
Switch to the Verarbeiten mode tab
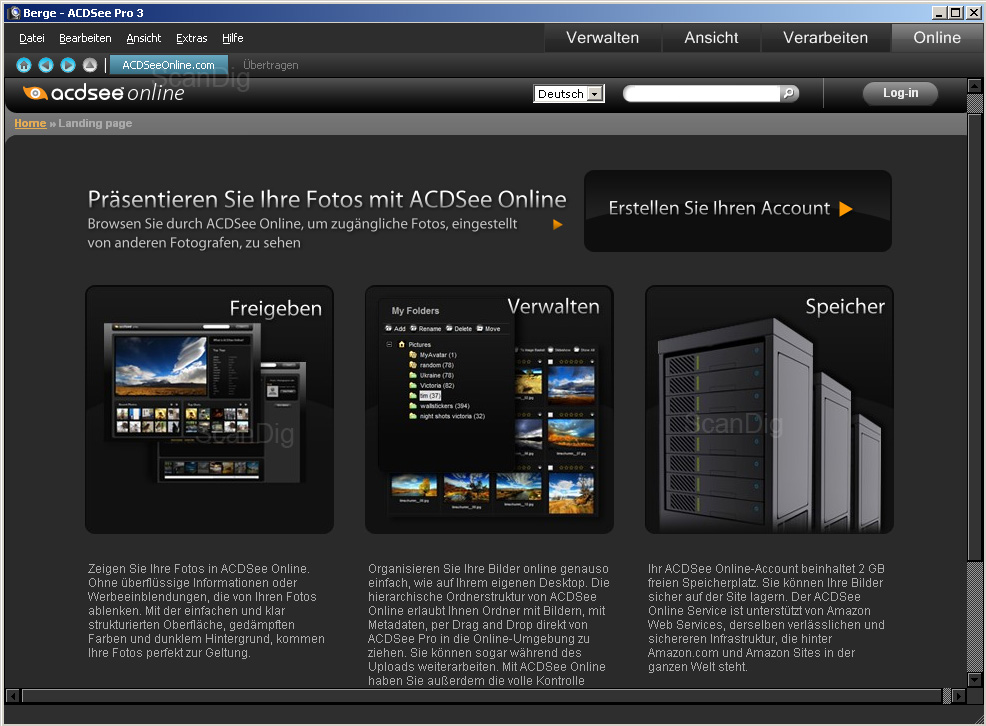pos(825,38)
